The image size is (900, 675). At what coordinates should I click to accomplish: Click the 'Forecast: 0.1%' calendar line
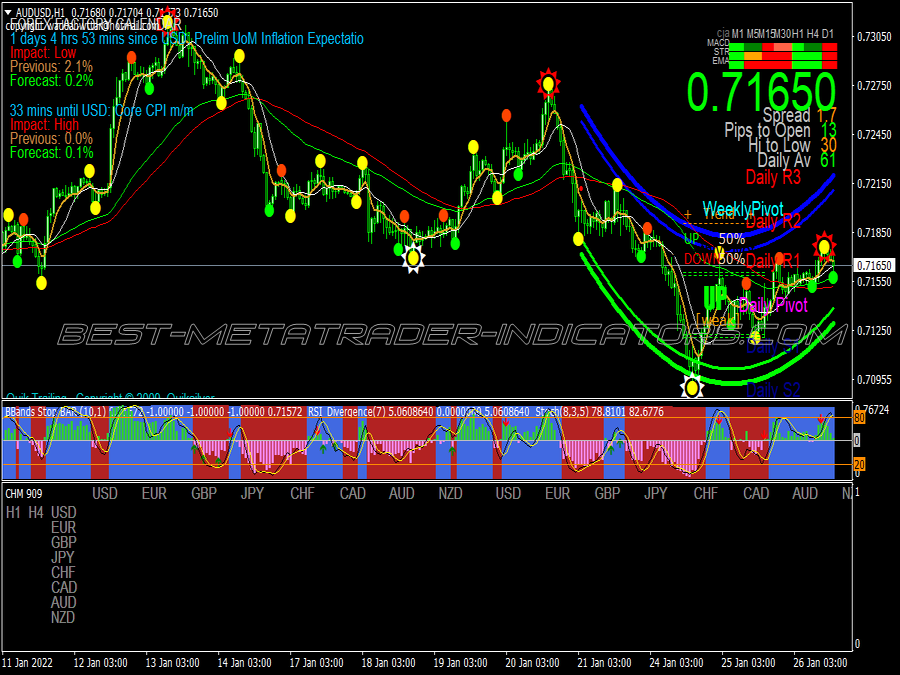52,153
